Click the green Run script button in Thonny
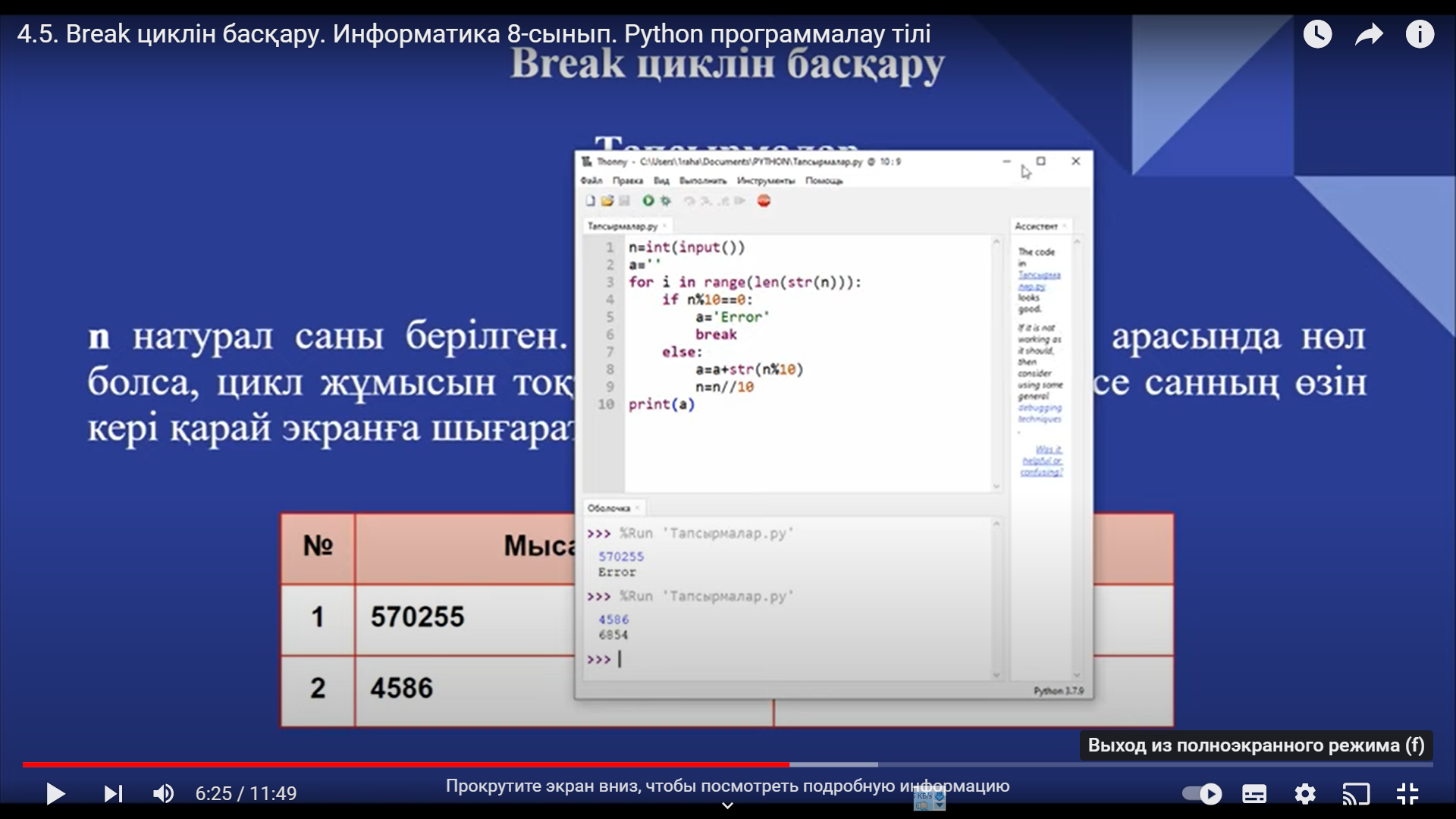This screenshot has height=819, width=1456. (648, 201)
